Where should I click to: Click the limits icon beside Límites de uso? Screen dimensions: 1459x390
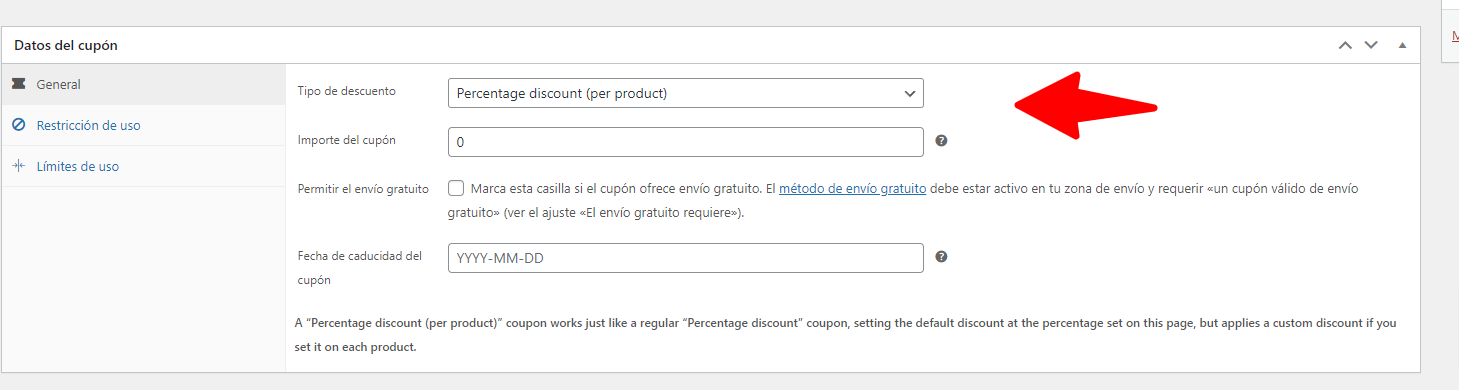coord(18,166)
